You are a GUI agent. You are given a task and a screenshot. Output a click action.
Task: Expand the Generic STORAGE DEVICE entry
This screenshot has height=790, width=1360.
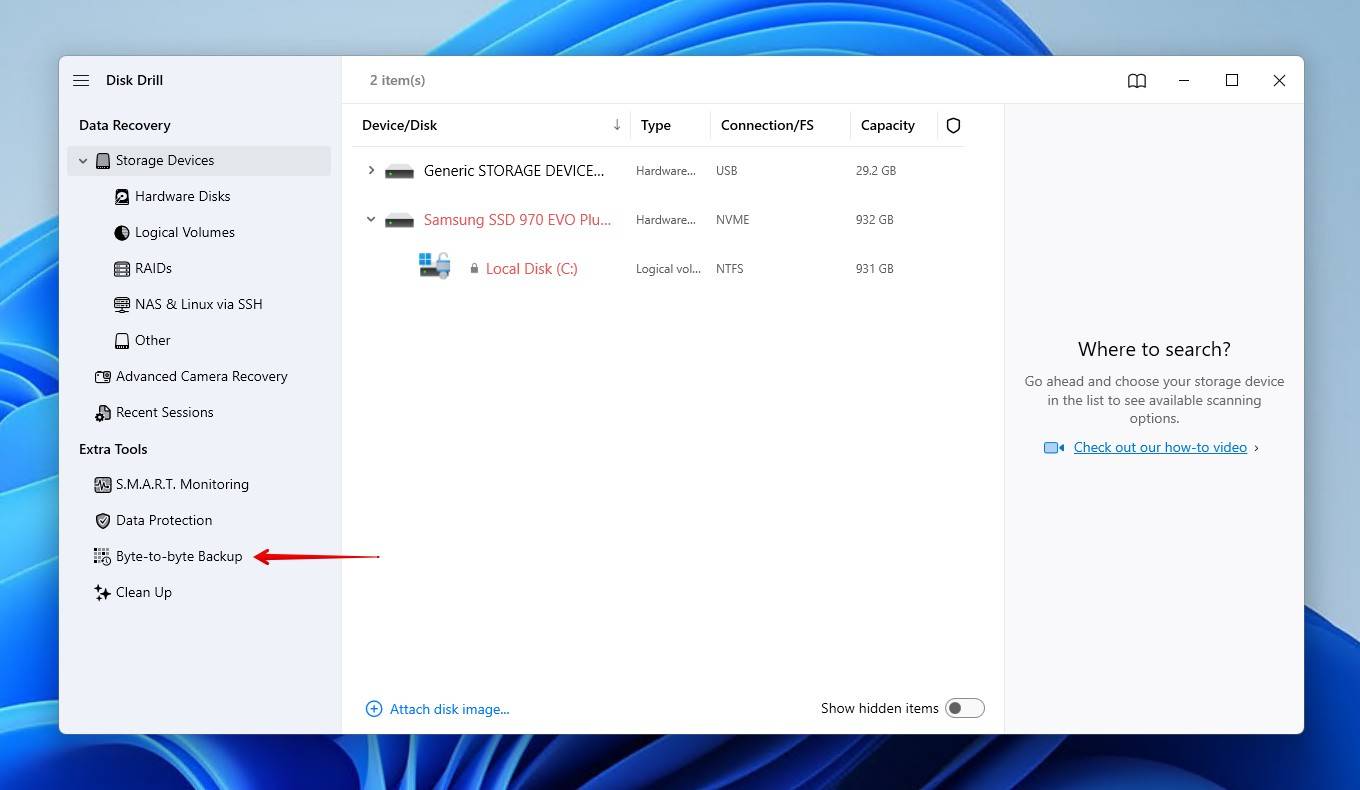click(371, 170)
